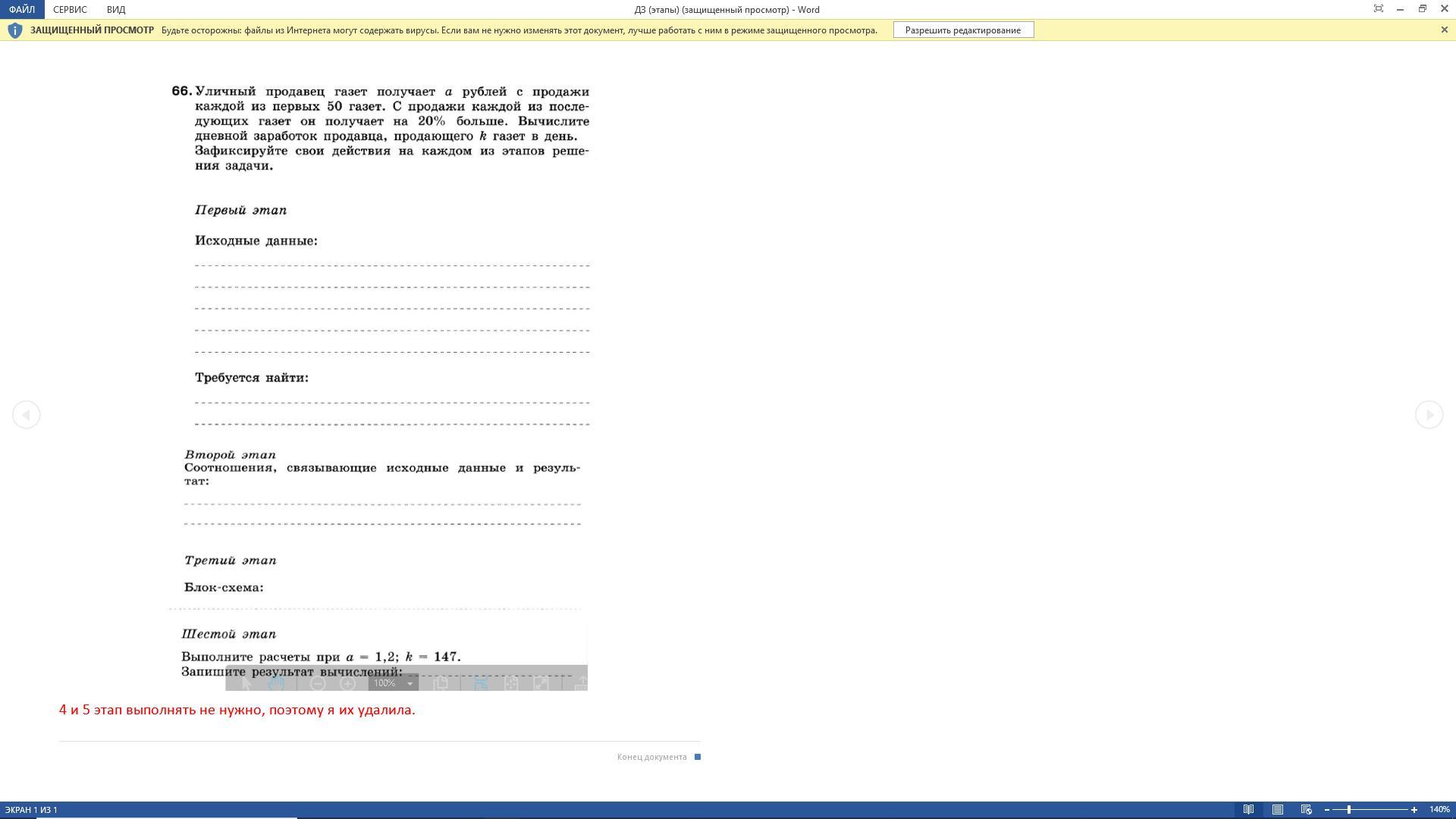Click zoom out minus in status bar

(x=1327, y=810)
